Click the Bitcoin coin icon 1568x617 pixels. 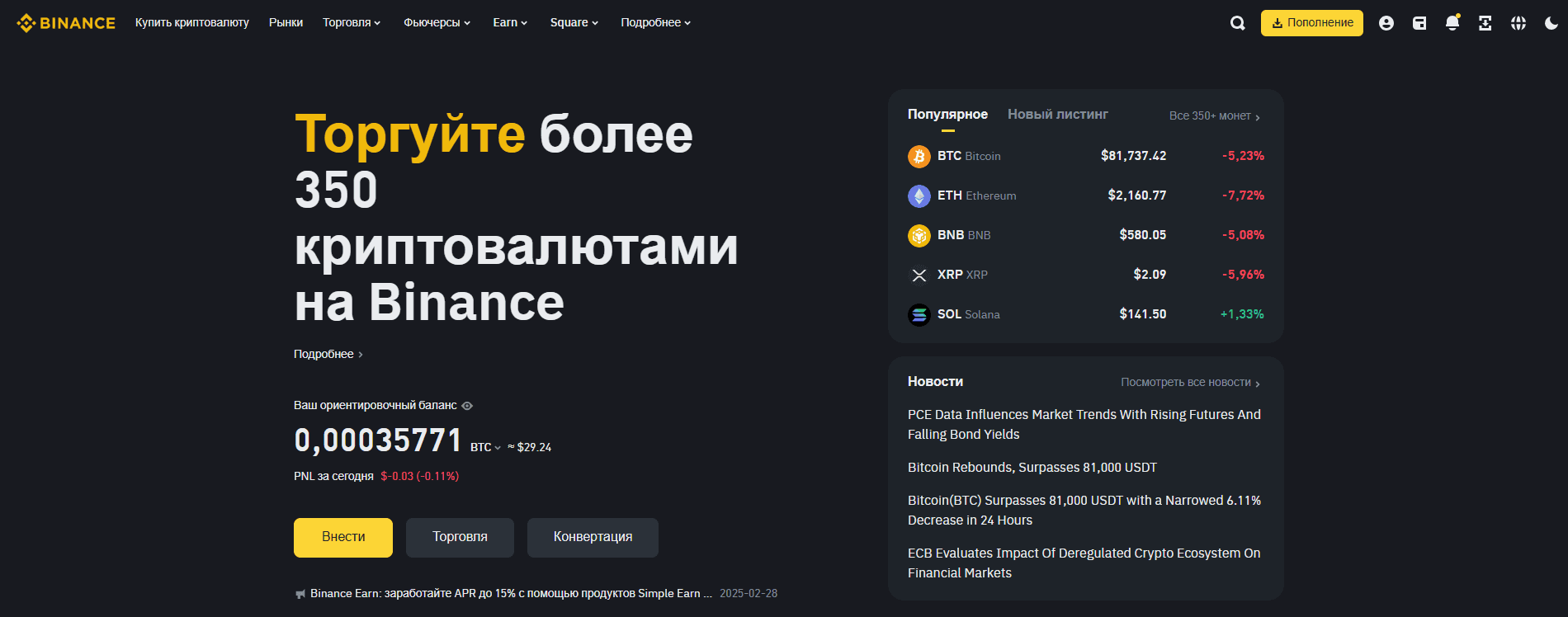click(919, 156)
